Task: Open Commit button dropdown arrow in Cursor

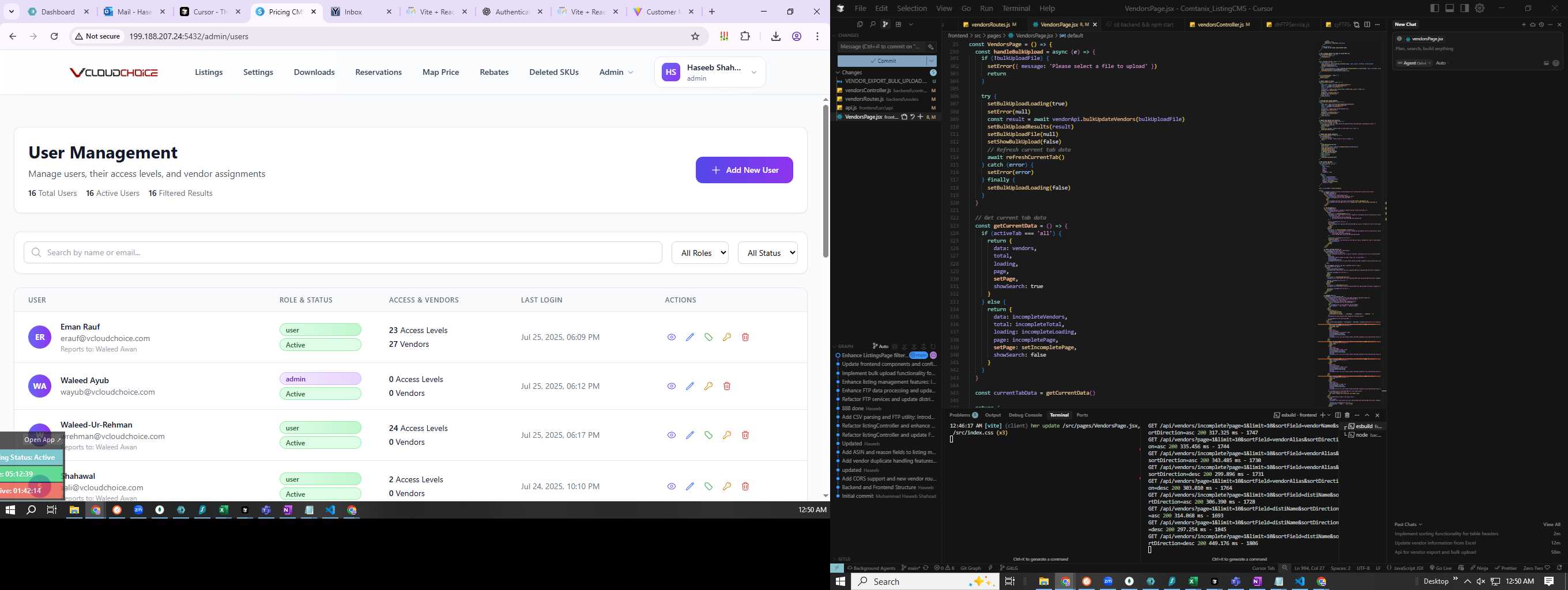Action: click(932, 61)
